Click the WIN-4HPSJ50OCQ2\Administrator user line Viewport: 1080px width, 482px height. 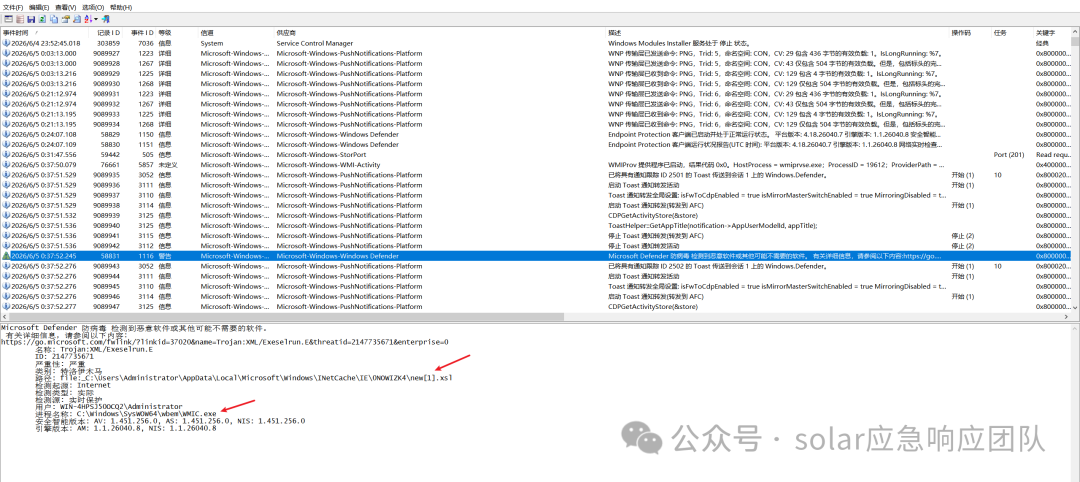pos(108,406)
